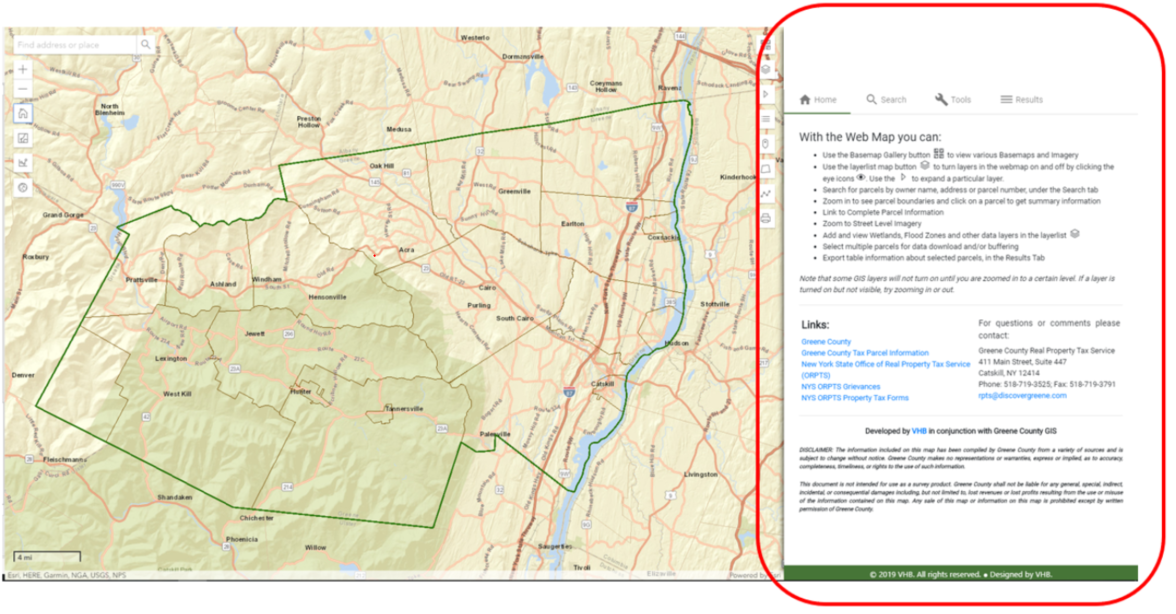Image resolution: width=1176 pixels, height=614 pixels.
Task: Click the location pin icon in side strip
Action: 766,144
